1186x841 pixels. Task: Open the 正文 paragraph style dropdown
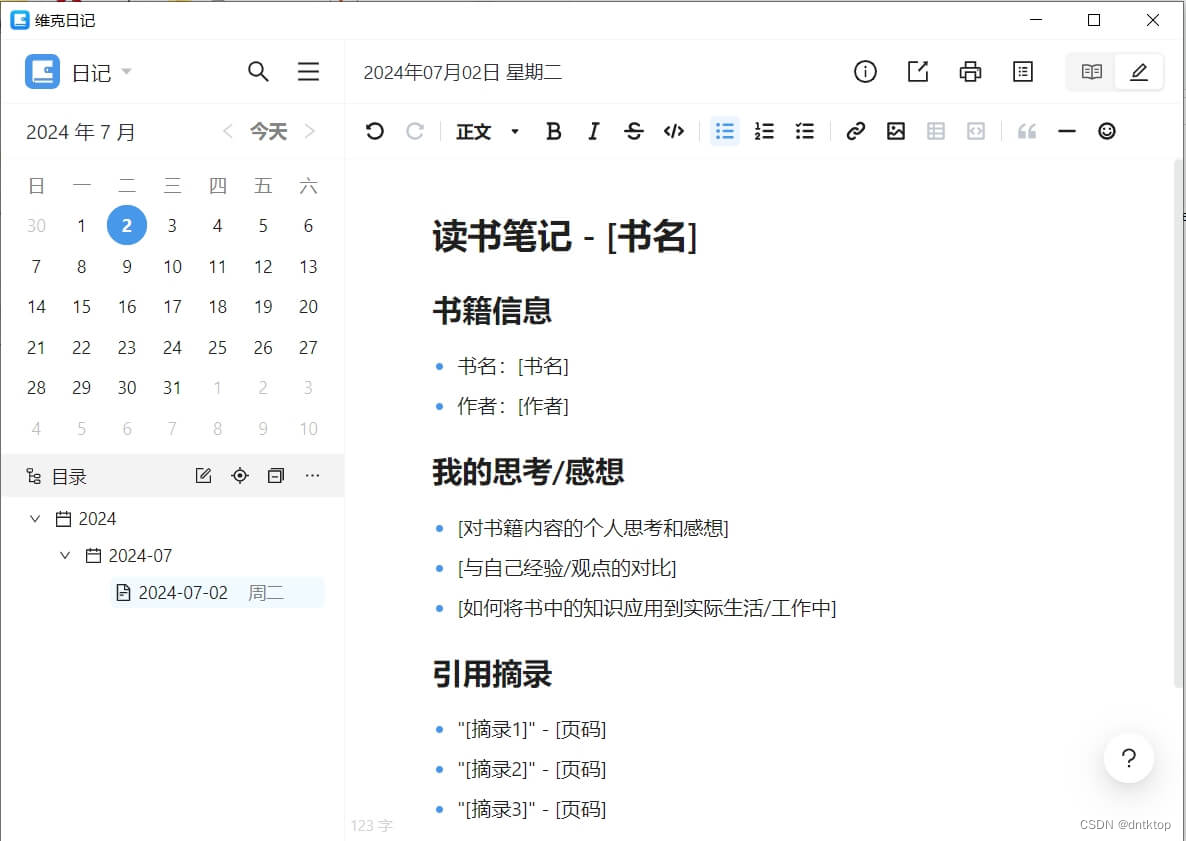pos(487,132)
